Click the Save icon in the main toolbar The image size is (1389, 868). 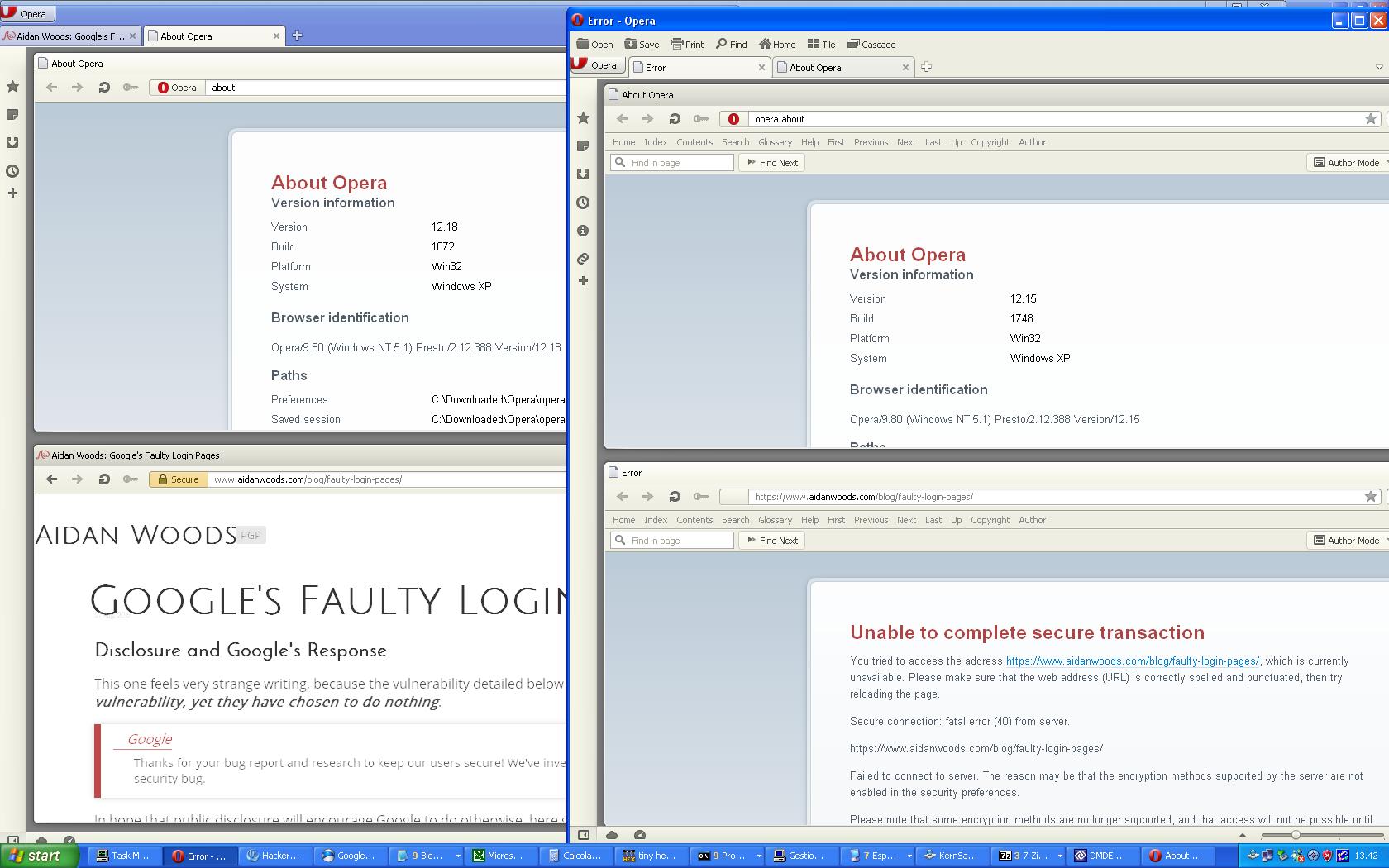point(642,45)
